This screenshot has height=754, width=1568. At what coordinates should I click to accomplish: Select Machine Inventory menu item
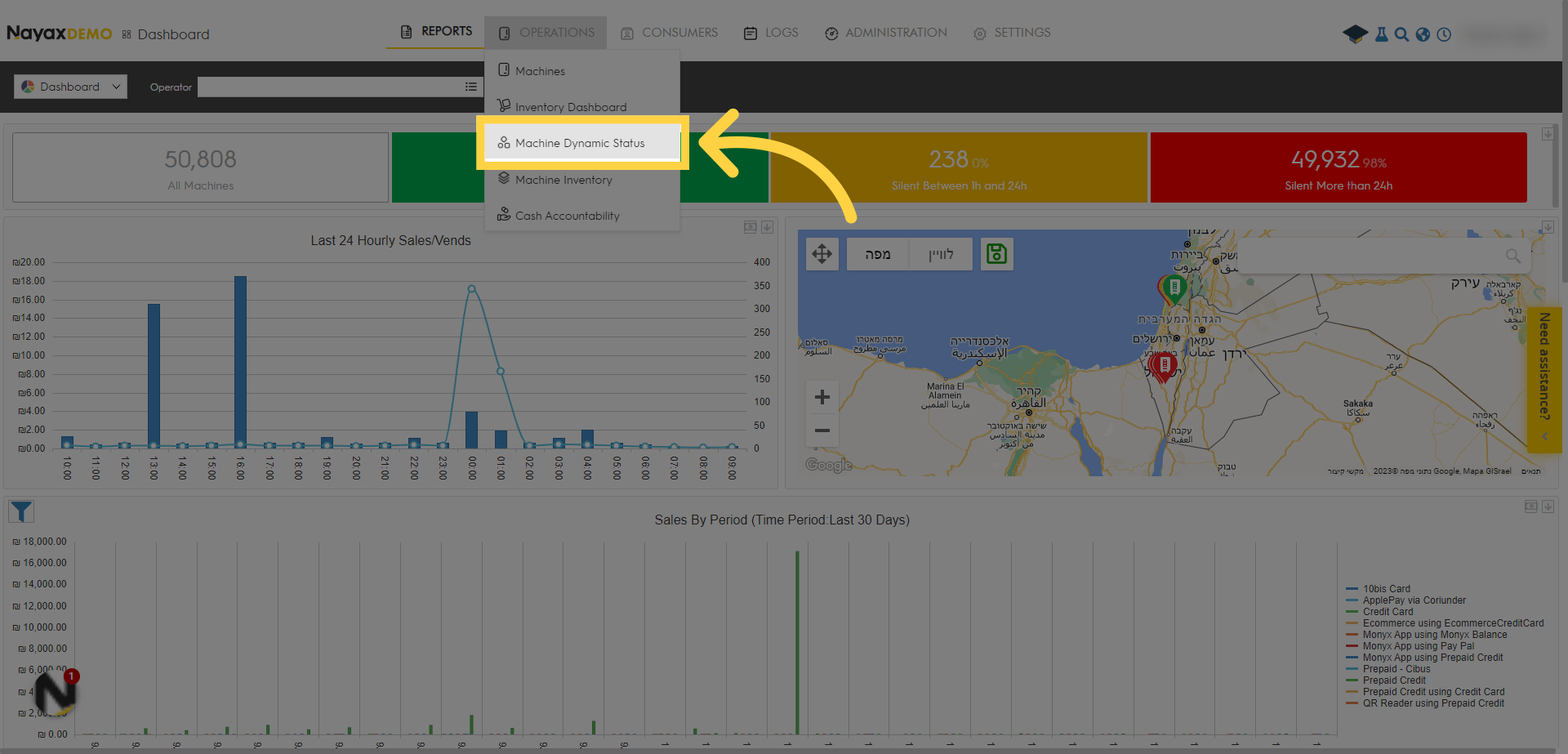coord(582,180)
